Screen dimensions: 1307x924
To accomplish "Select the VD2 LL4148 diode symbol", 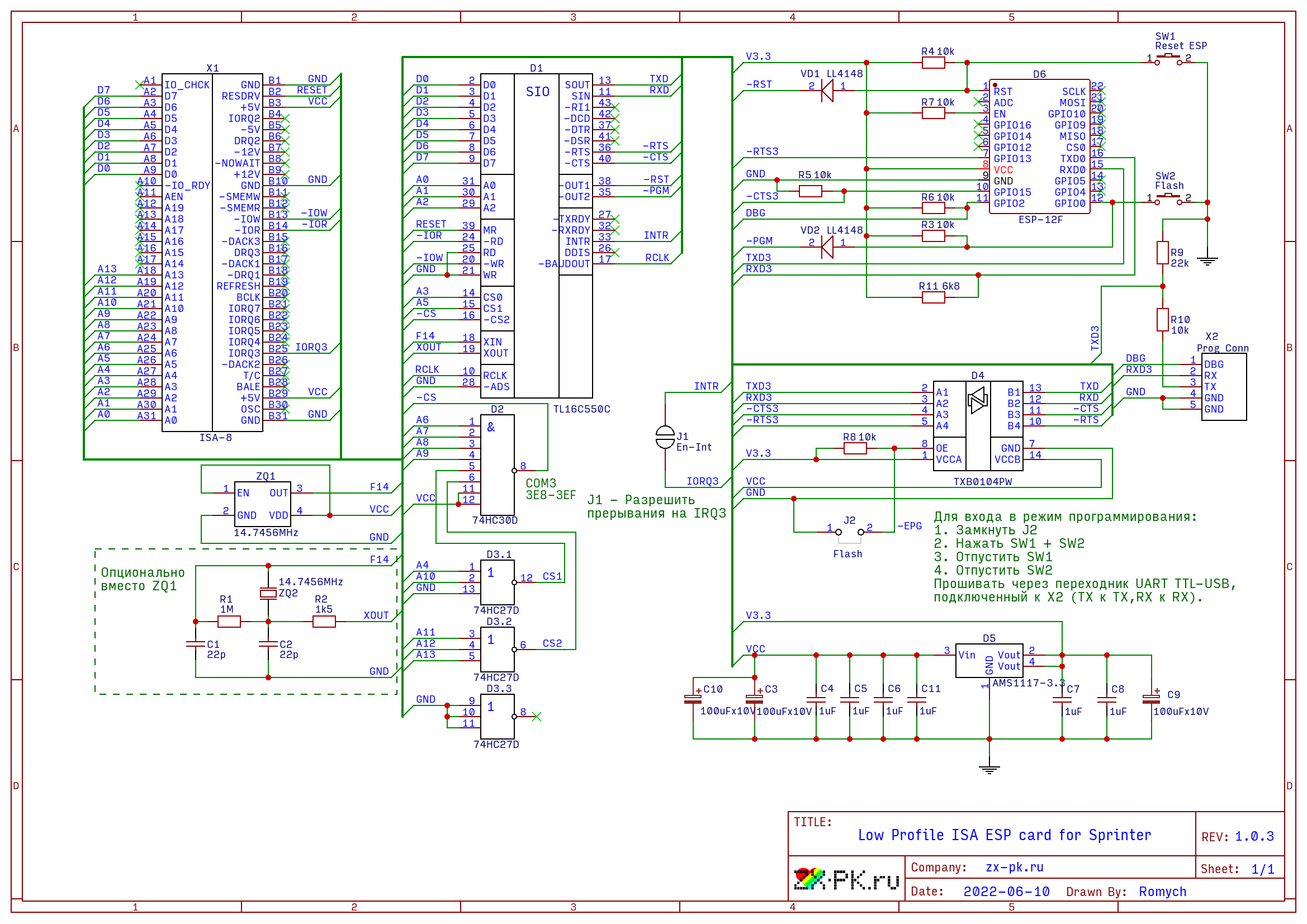I will coord(827,247).
